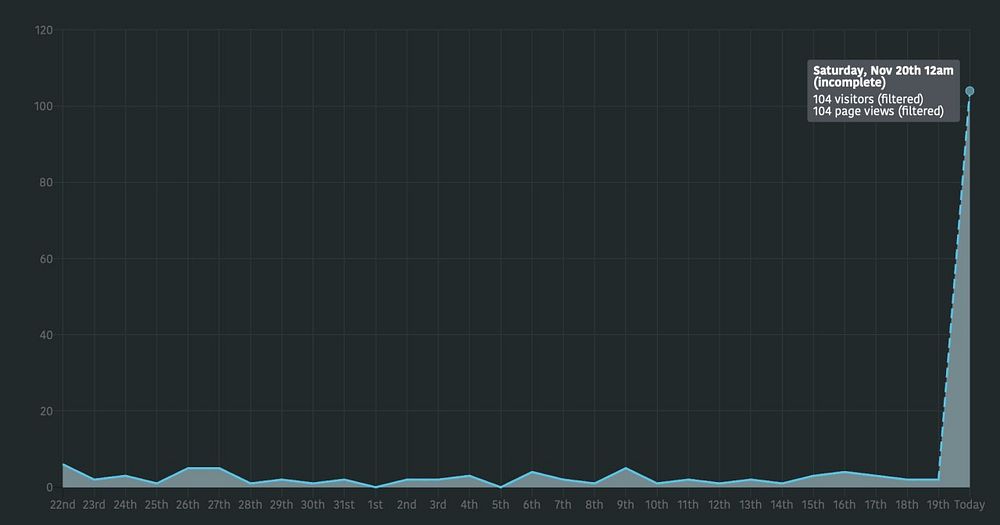The image size is (1000, 525).
Task: Click the '16th' x-axis label
Action: (x=844, y=505)
